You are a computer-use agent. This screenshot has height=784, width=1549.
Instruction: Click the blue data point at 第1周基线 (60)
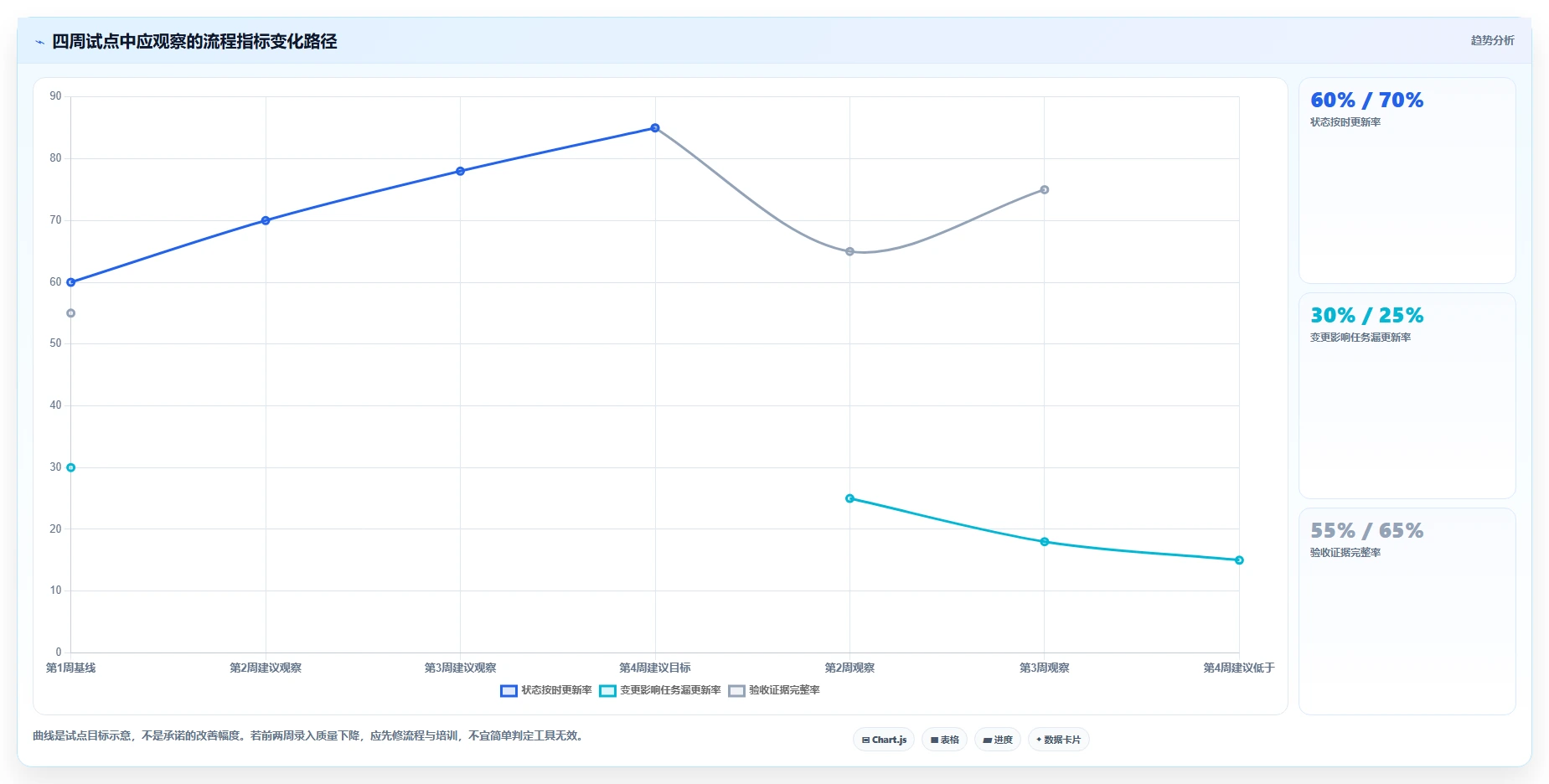[71, 282]
